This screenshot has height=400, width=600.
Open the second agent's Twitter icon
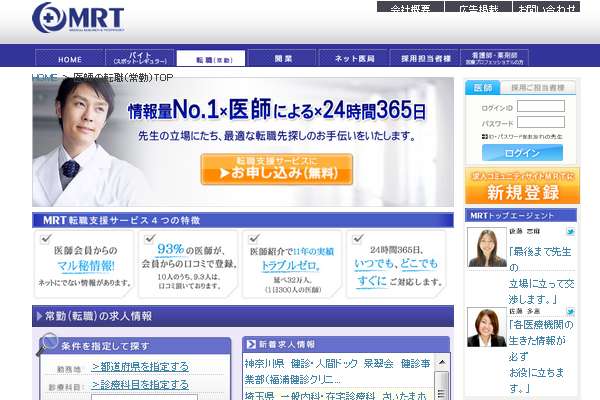(568, 312)
